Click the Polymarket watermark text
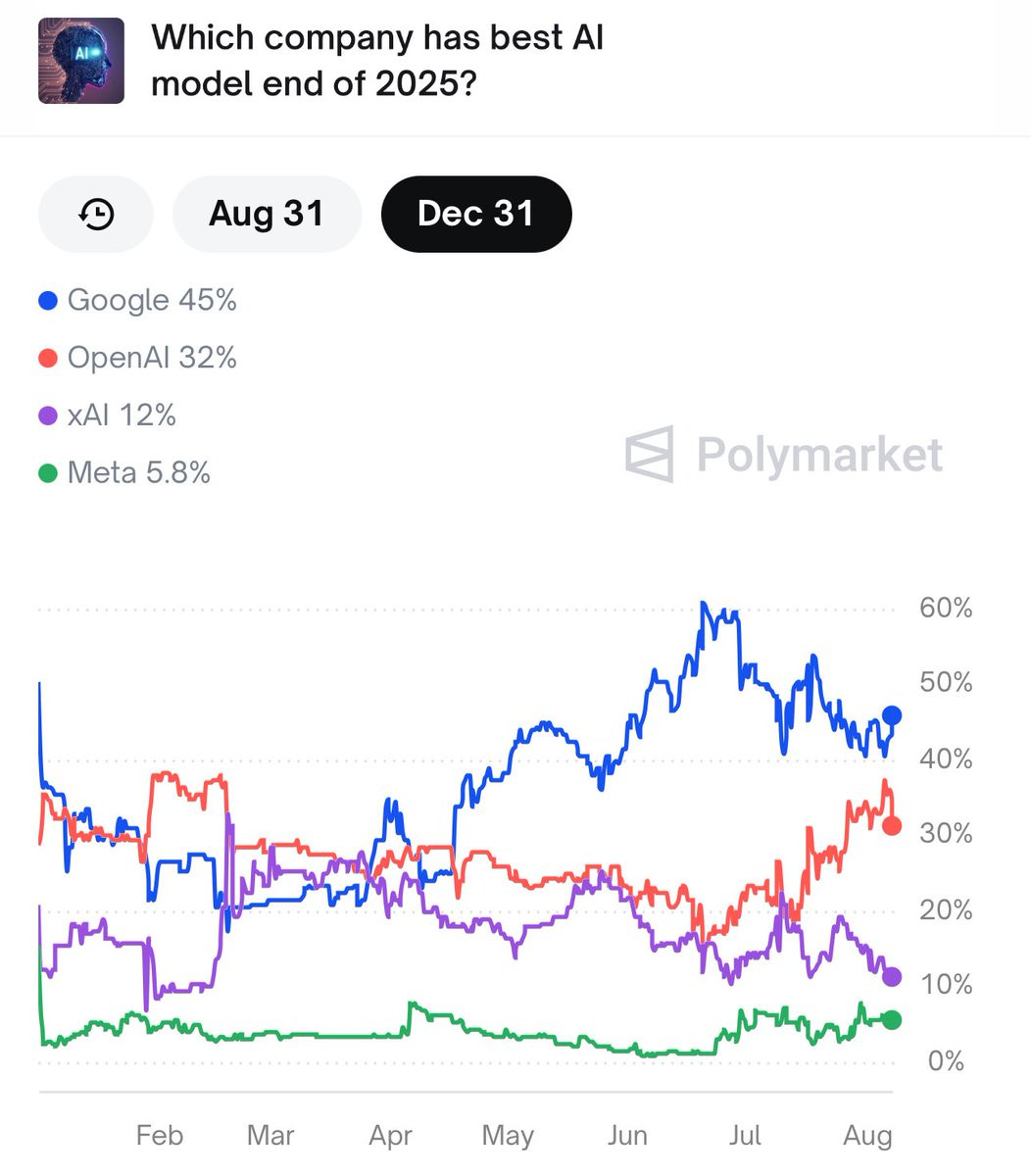 click(x=819, y=455)
